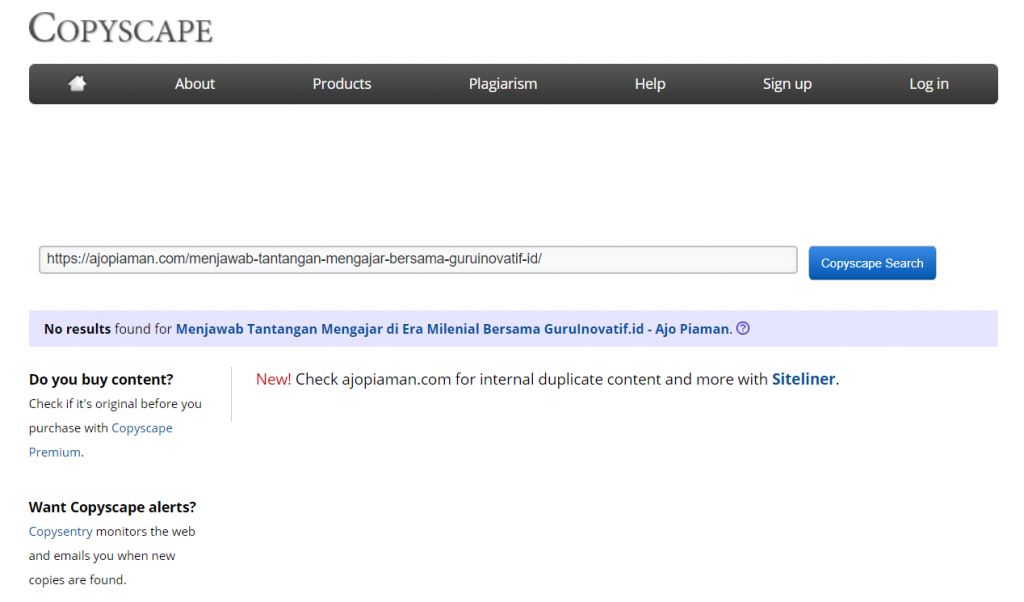Select Log in from the navigation bar

click(929, 84)
